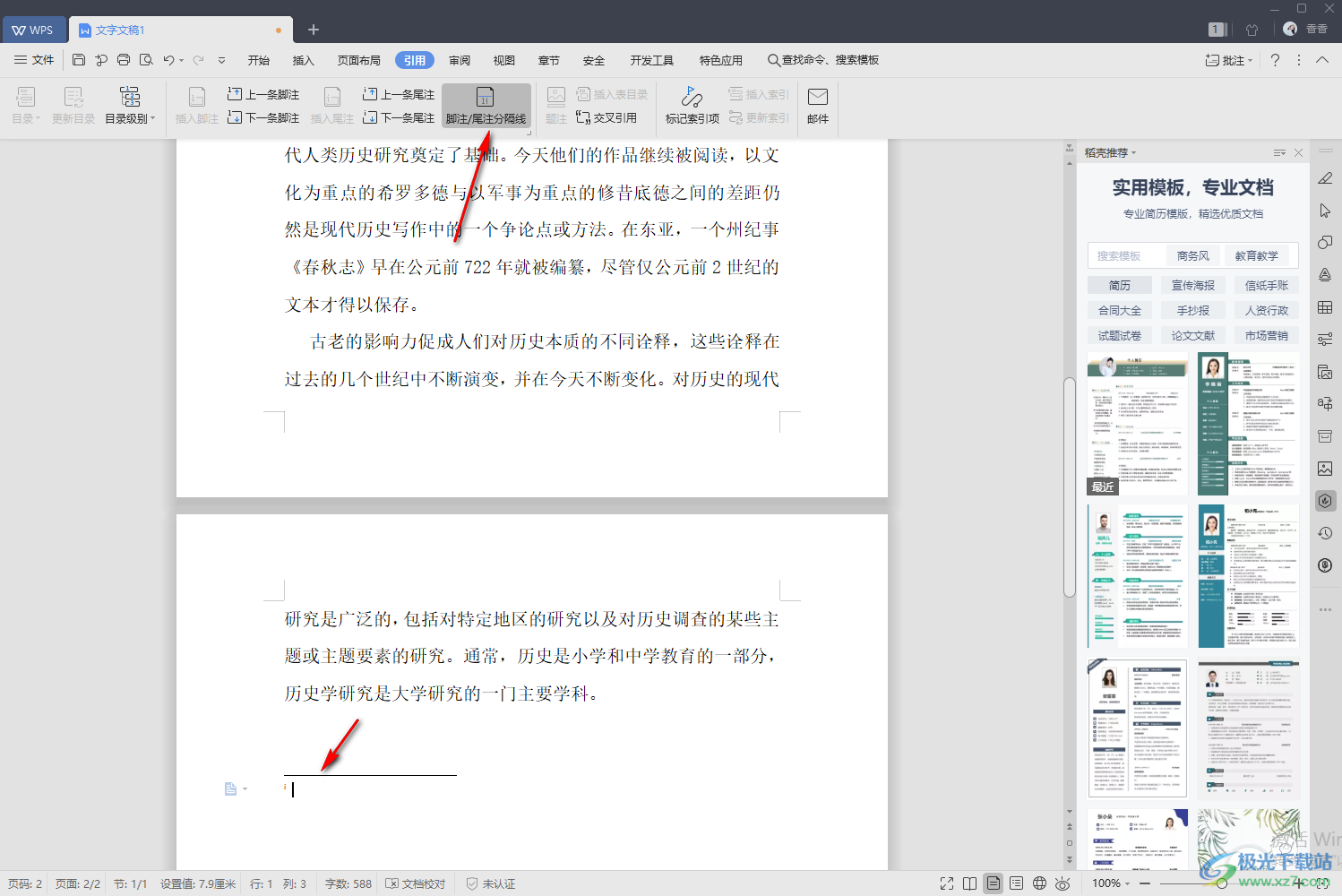Go to 上一条尾注 previous endnote

(x=399, y=94)
